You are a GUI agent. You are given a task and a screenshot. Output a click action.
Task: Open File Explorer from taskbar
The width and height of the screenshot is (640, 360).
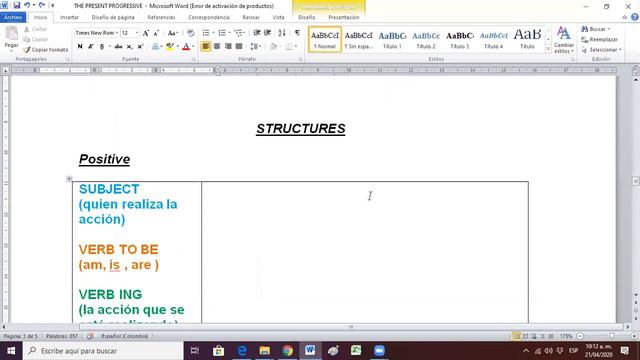(264, 351)
